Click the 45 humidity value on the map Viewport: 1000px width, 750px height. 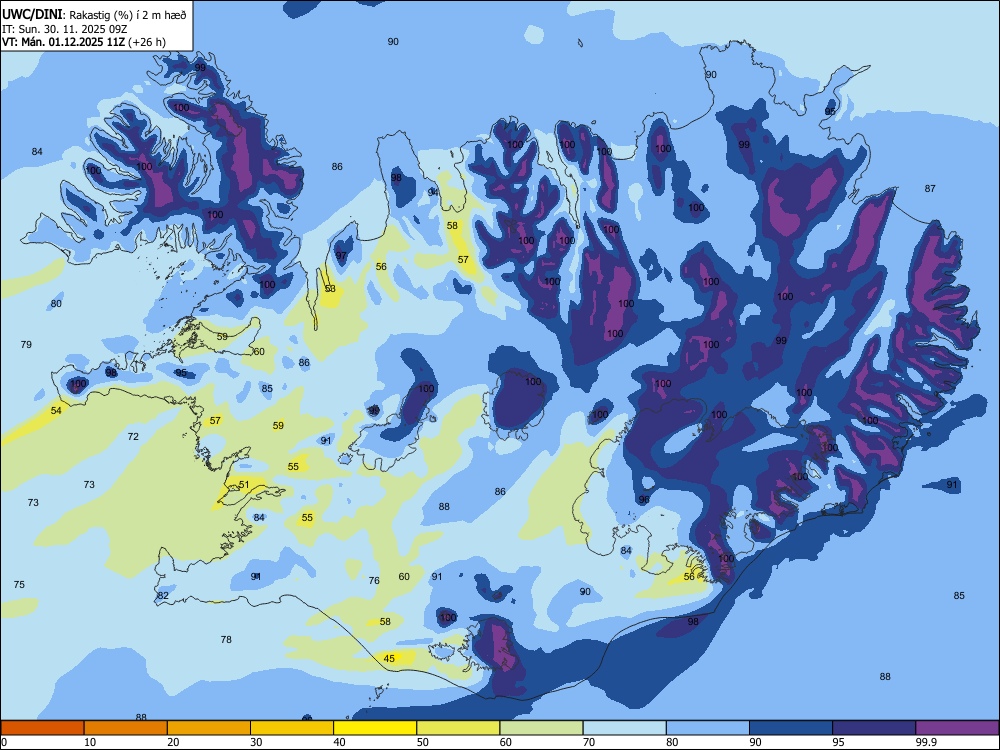389,659
